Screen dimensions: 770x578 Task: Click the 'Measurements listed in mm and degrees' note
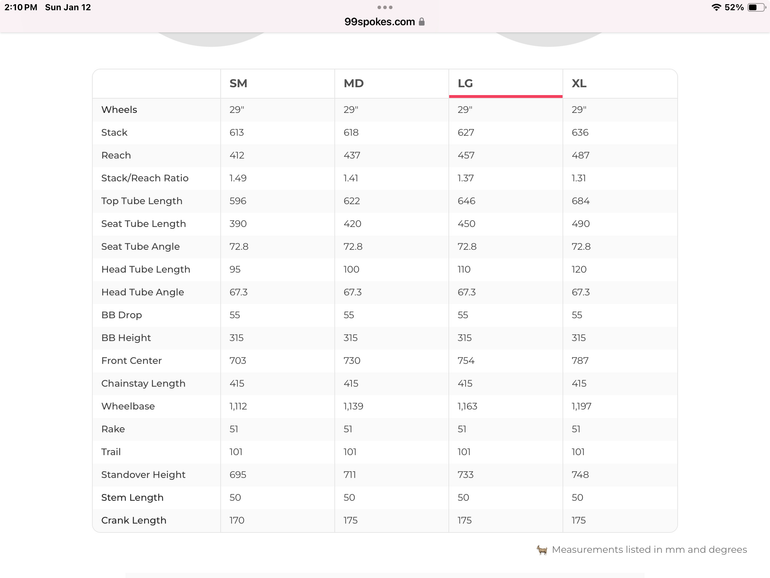pos(649,550)
